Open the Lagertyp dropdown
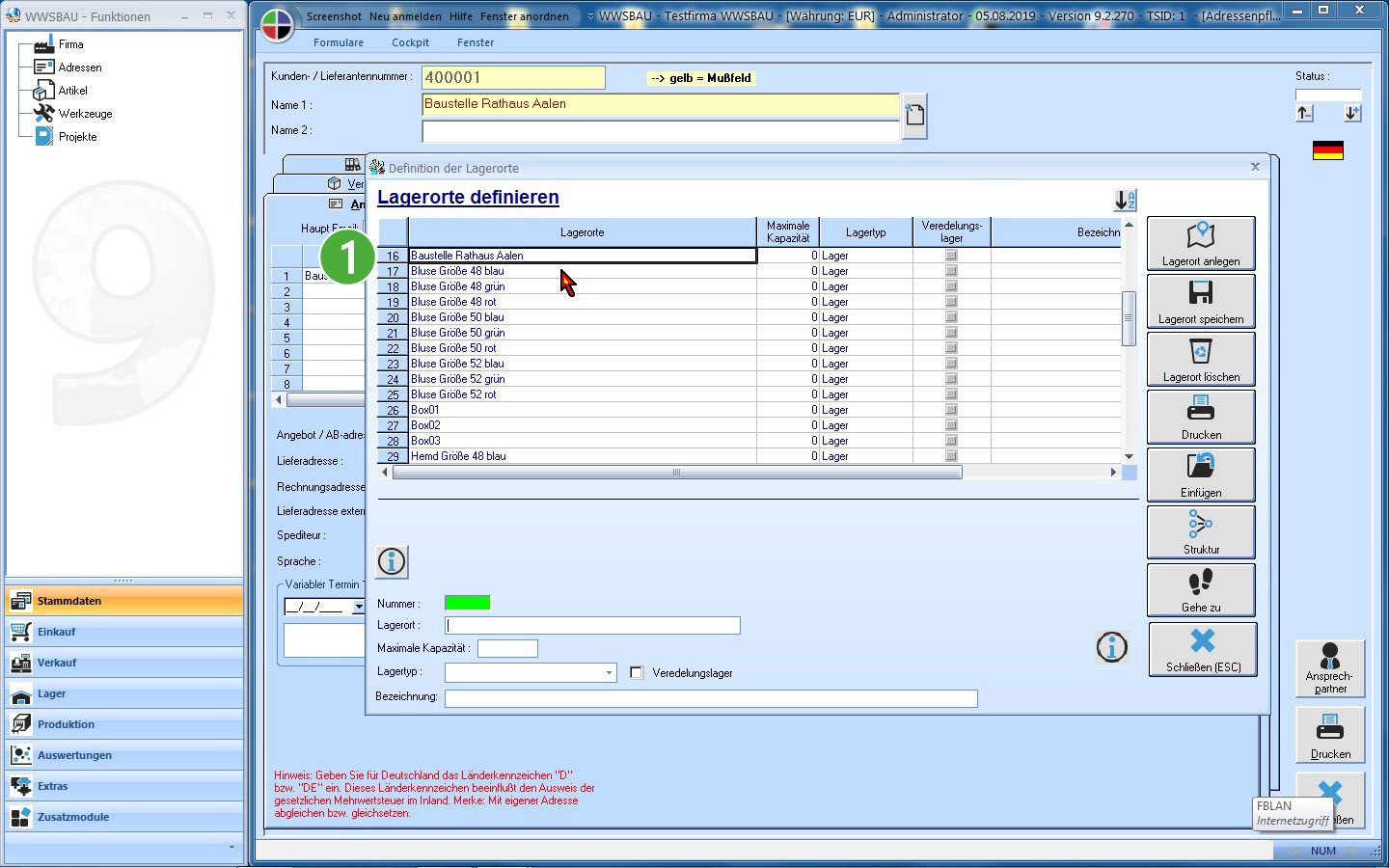1389x868 pixels. [x=609, y=673]
